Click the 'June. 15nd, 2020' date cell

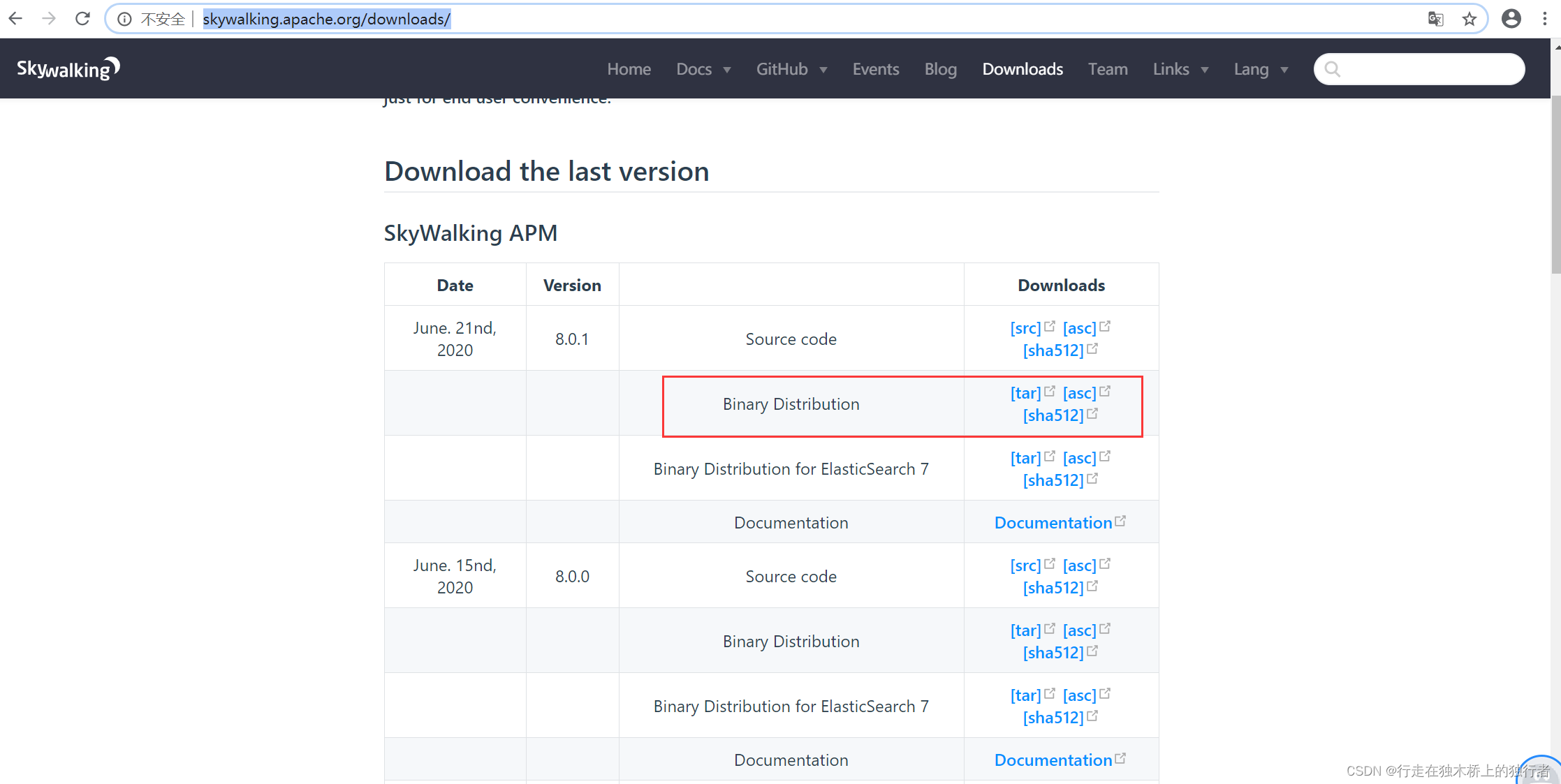click(x=455, y=577)
